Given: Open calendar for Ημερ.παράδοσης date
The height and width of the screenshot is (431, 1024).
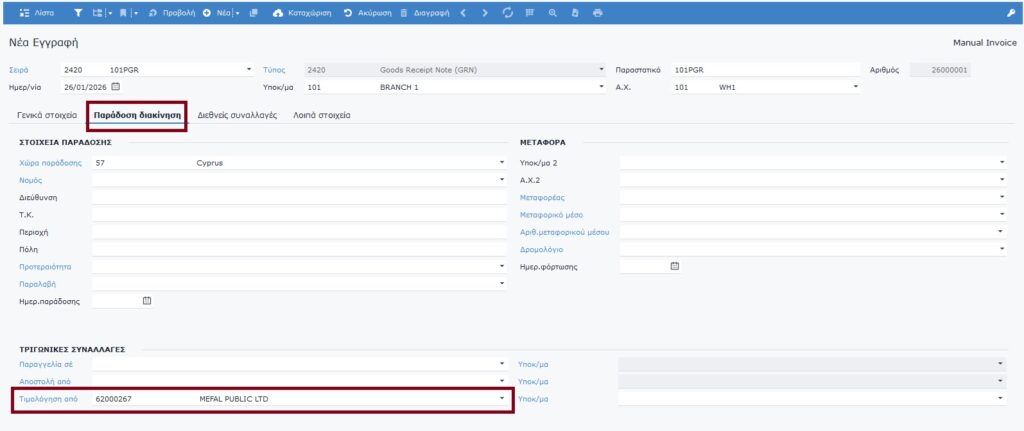Looking at the screenshot, I should pos(147,300).
